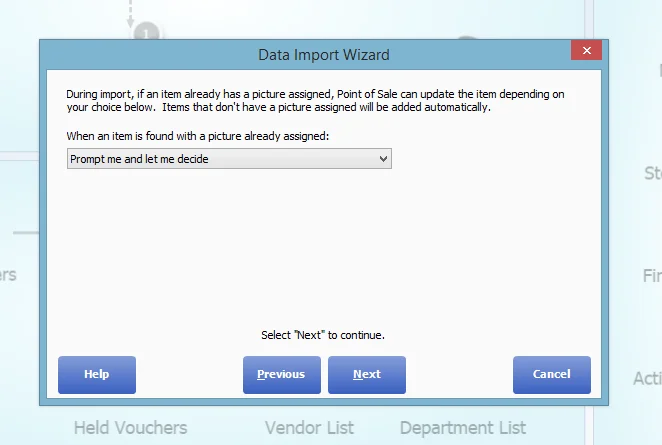The height and width of the screenshot is (445, 662).
Task: Go back with the Previous button
Action: pos(282,374)
